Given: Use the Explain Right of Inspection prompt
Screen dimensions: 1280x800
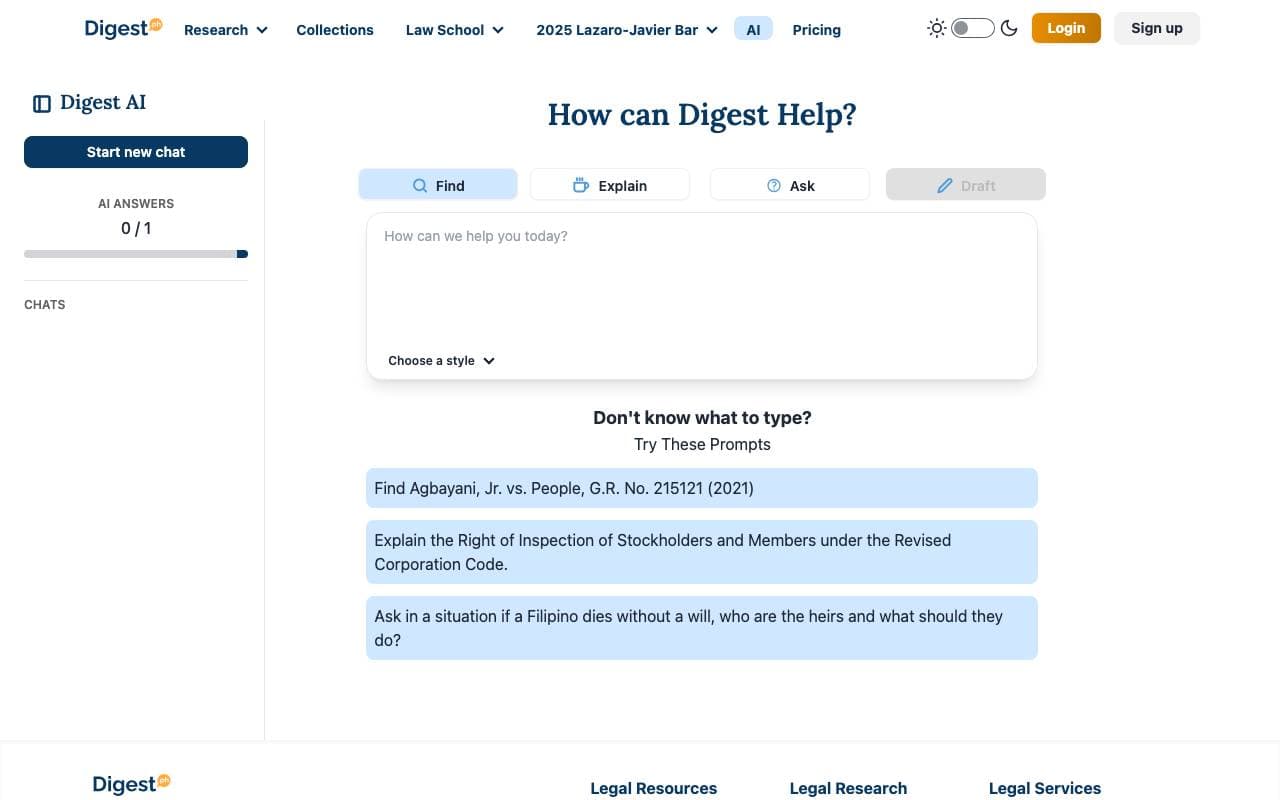Looking at the screenshot, I should 702,552.
